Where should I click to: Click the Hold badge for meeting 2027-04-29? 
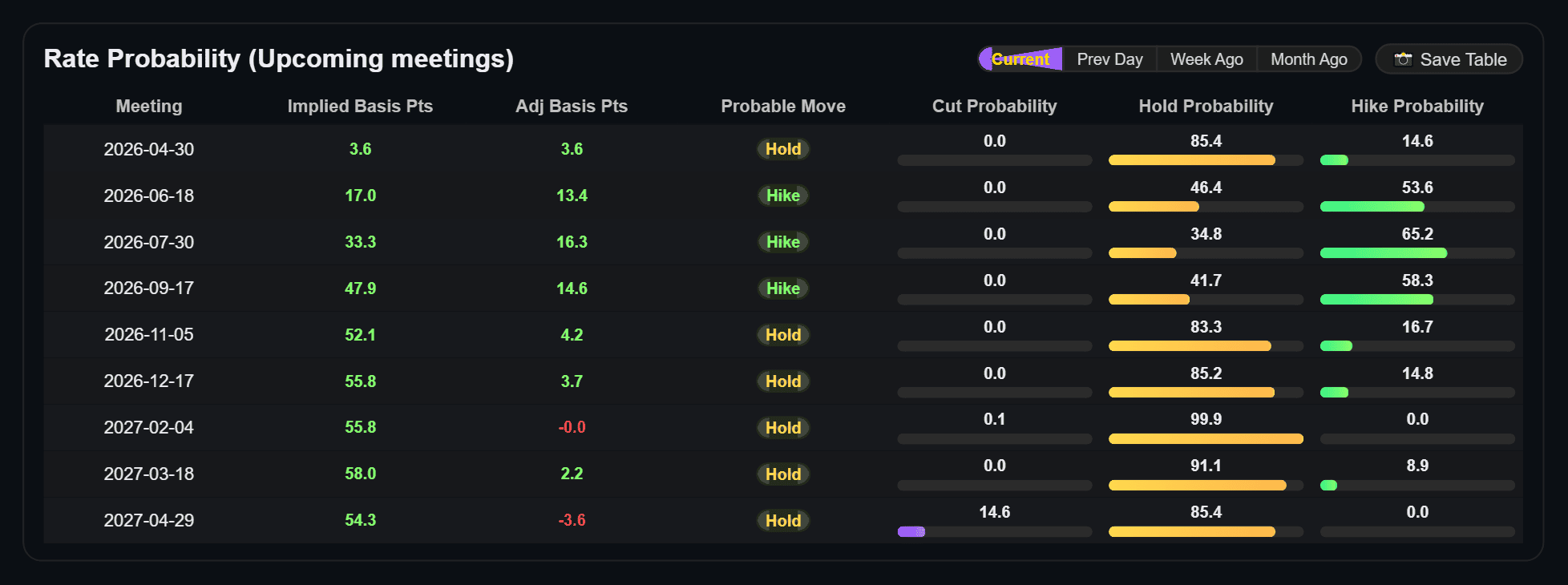pos(782,520)
